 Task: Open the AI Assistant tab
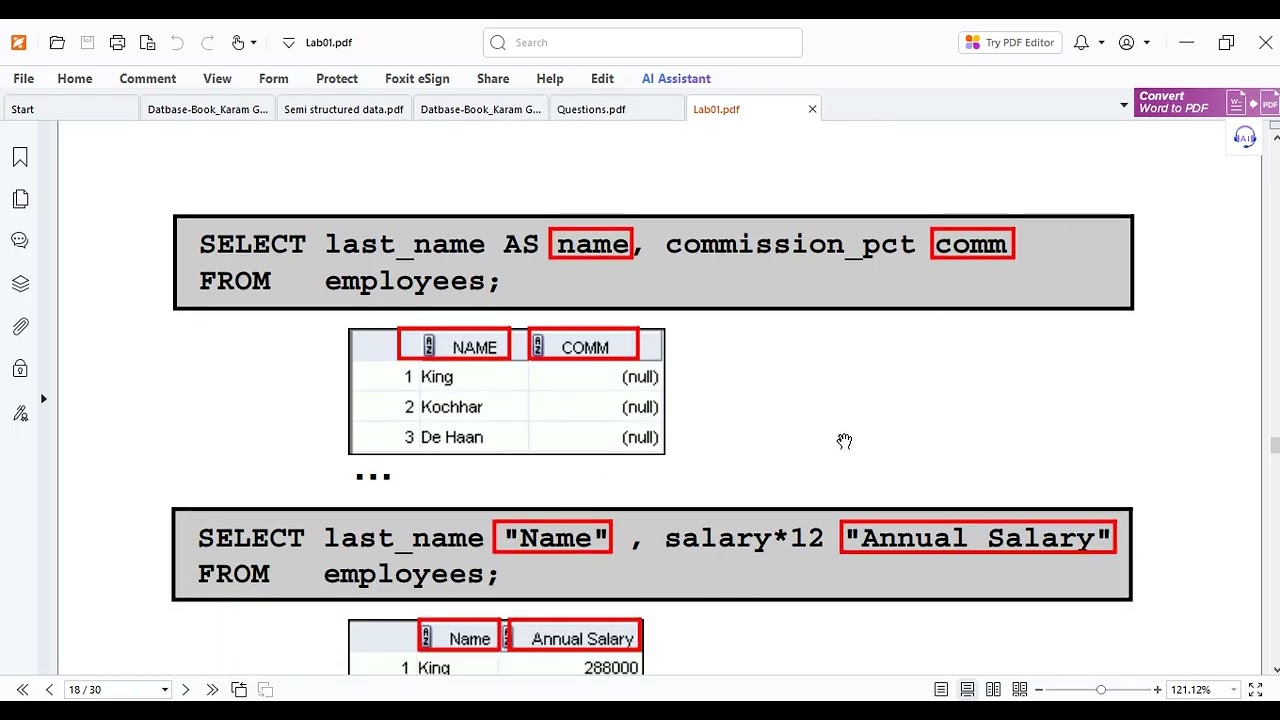676,79
